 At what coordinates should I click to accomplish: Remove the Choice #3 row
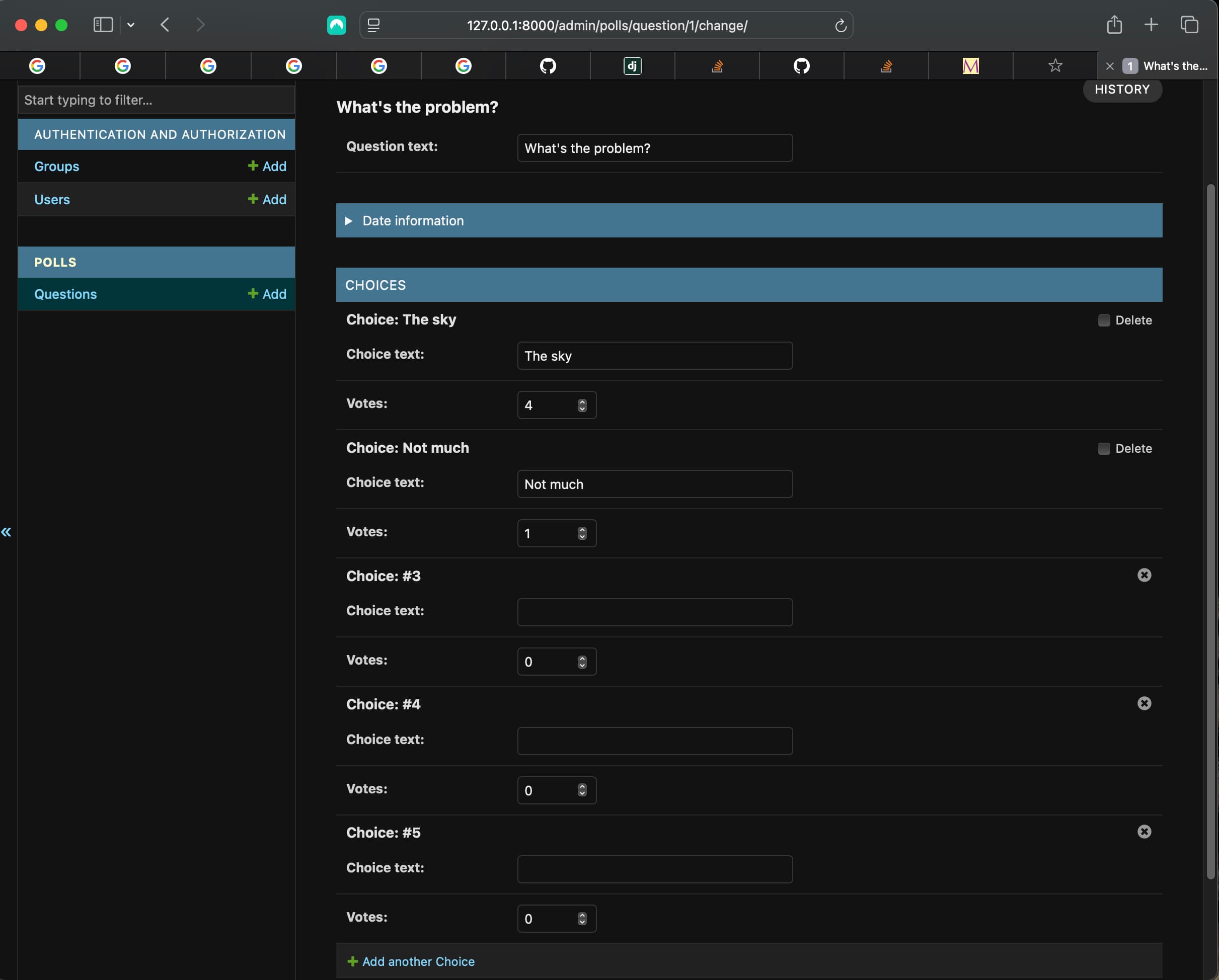pyautogui.click(x=1144, y=576)
